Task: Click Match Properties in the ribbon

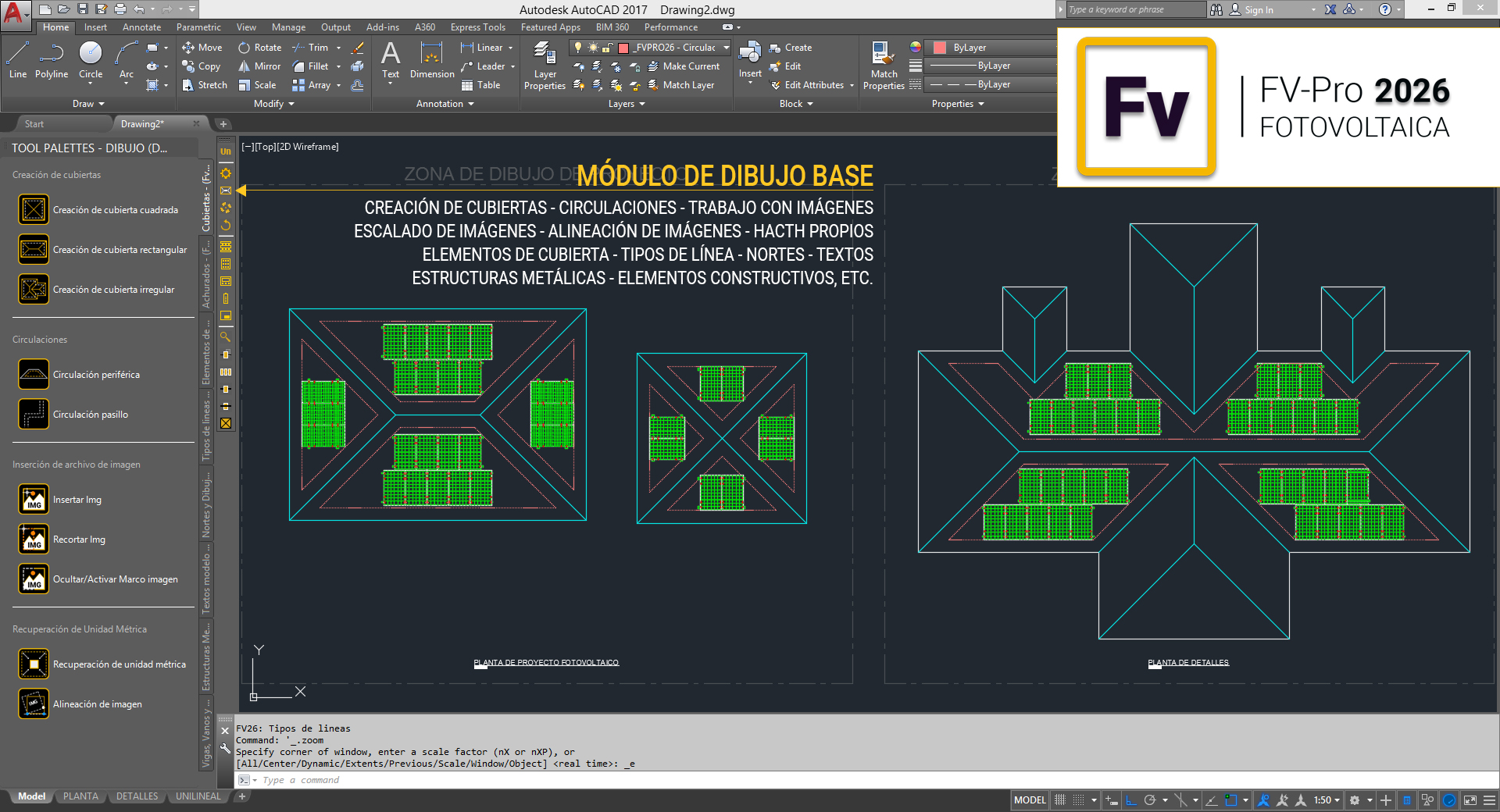Action: coord(884,66)
